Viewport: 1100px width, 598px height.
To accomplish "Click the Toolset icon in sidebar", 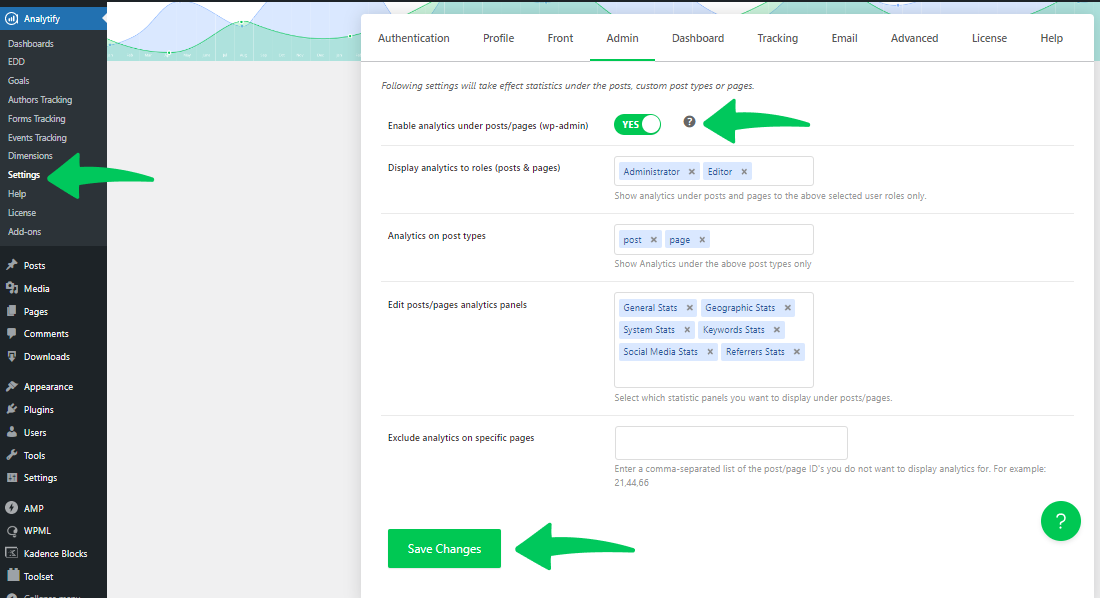I will point(13,576).
